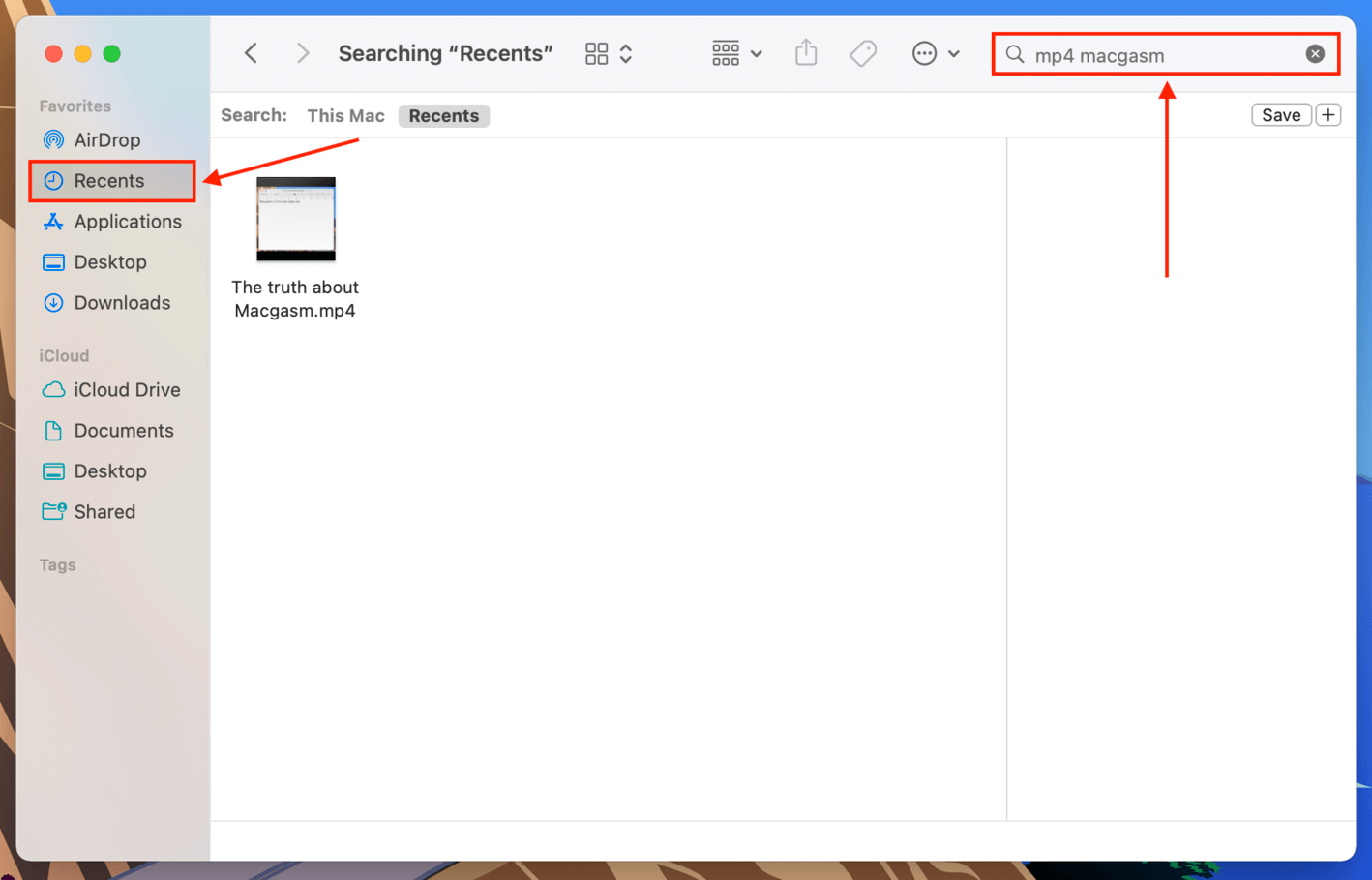
Task: Open Desktop under Favorites
Action: 112,262
